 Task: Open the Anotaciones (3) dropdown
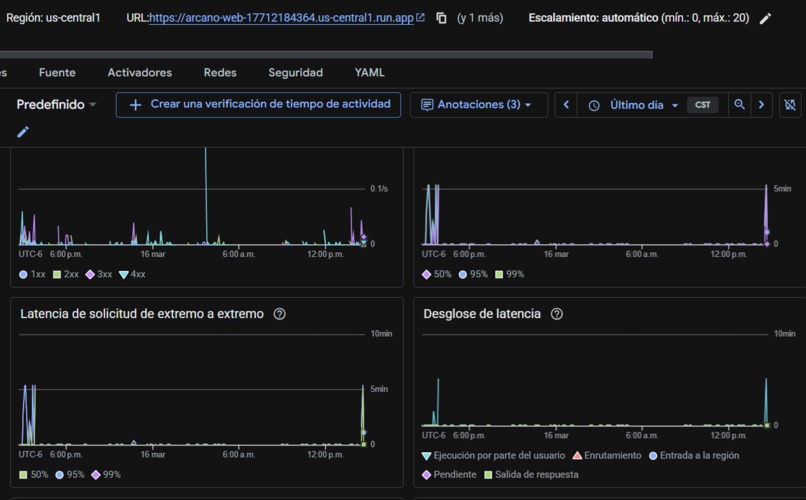click(478, 105)
